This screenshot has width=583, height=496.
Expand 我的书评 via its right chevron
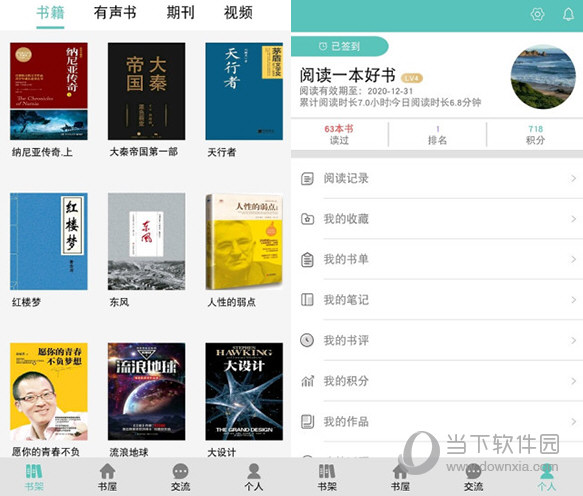click(x=573, y=340)
